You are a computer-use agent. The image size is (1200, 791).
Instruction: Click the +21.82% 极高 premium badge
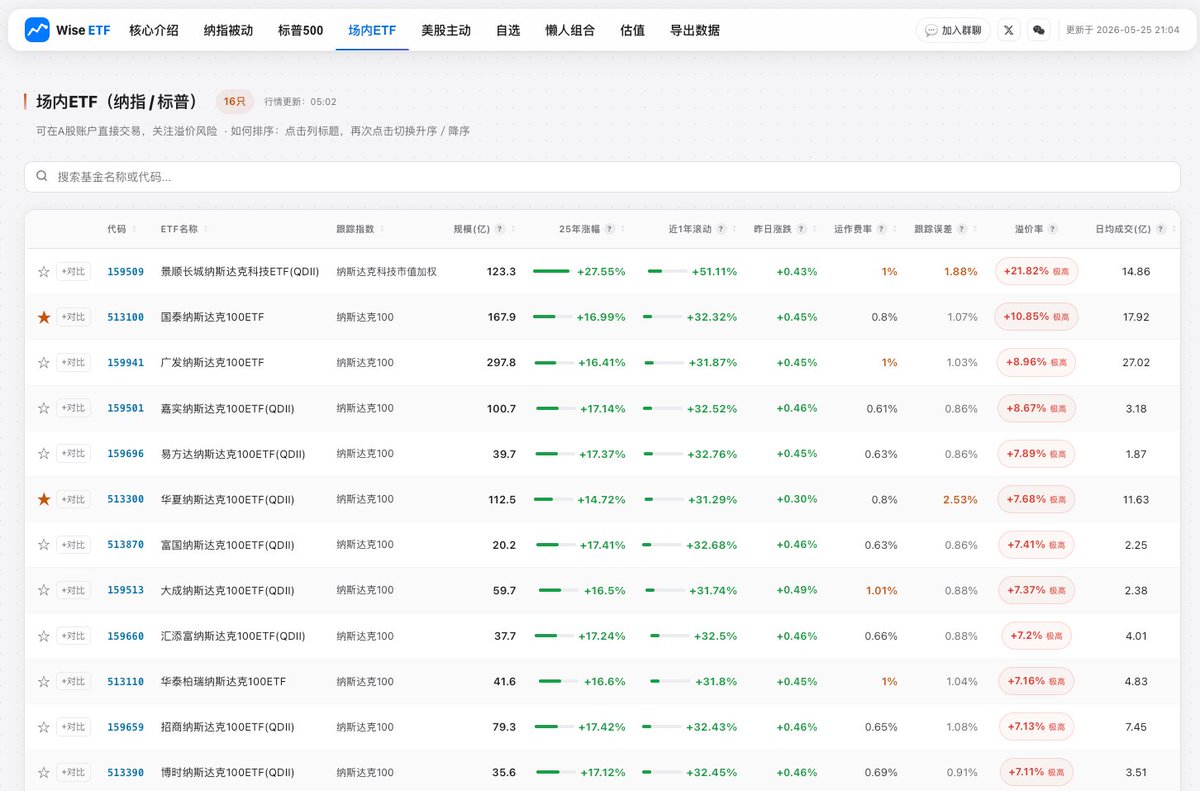click(x=1036, y=271)
